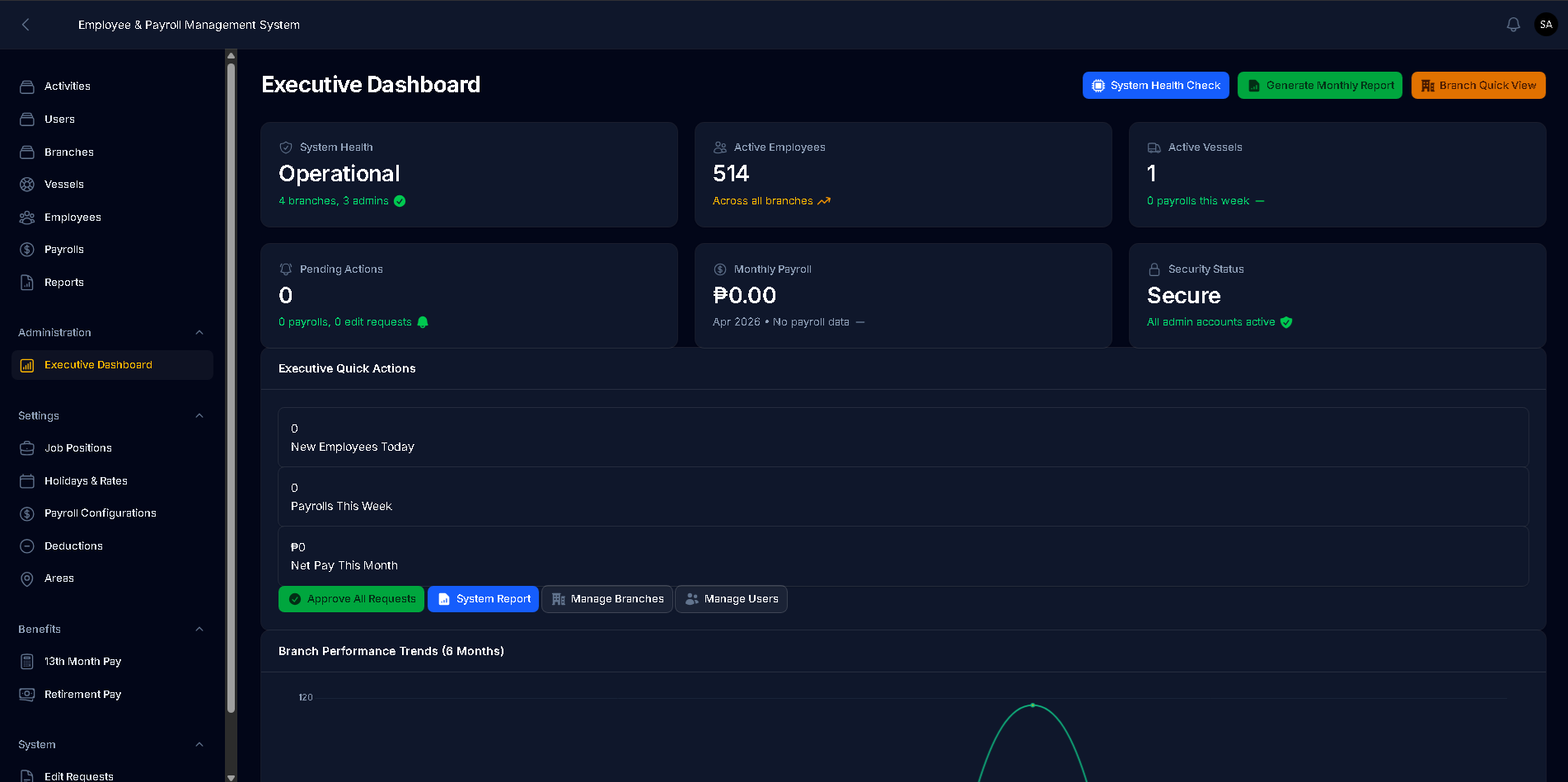Viewport: 1568px width, 782px height.
Task: Click the Reports document icon
Action: [x=27, y=283]
